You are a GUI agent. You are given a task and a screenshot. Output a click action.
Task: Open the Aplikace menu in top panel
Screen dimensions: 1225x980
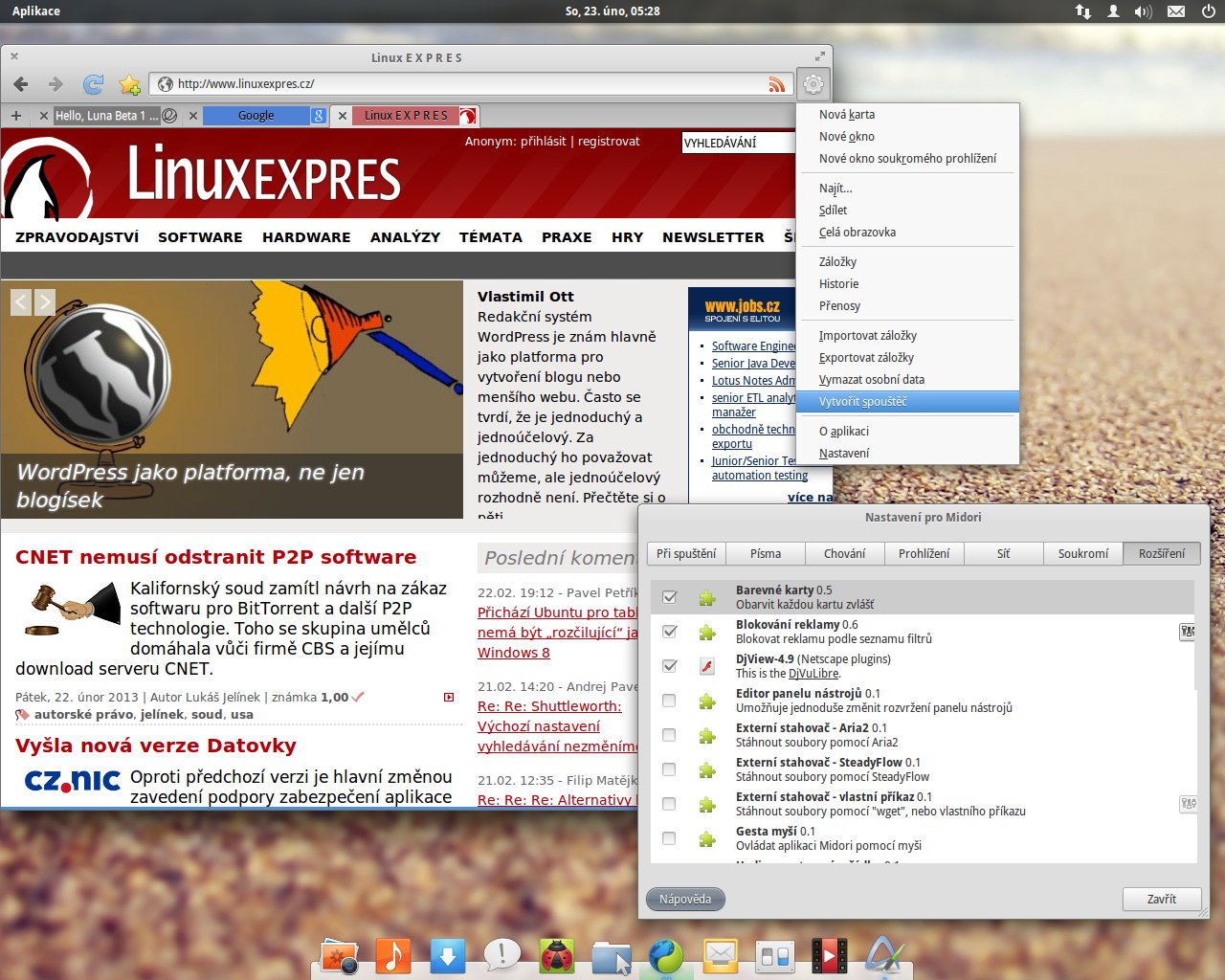click(x=36, y=11)
